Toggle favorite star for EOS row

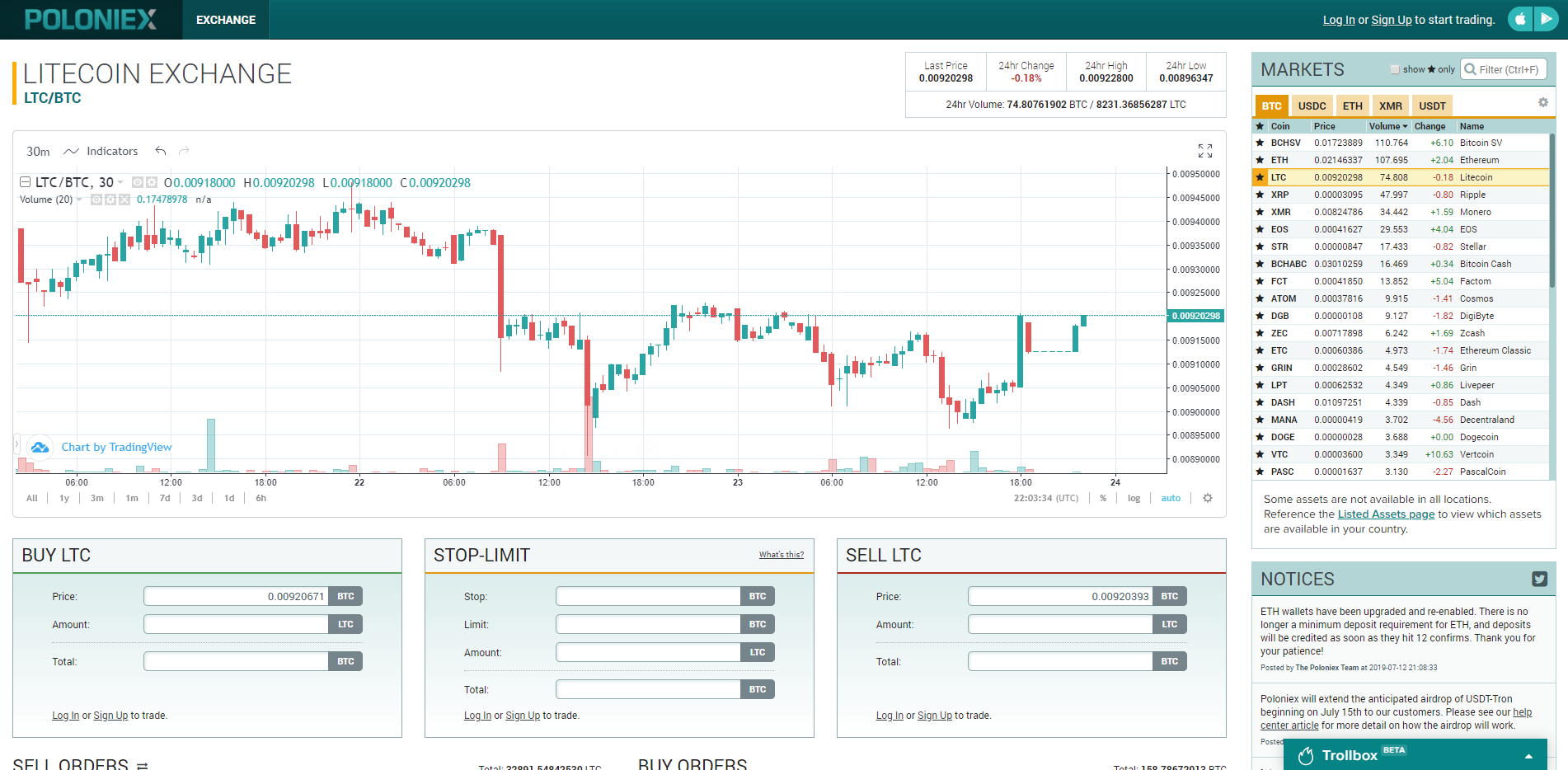pos(1260,229)
